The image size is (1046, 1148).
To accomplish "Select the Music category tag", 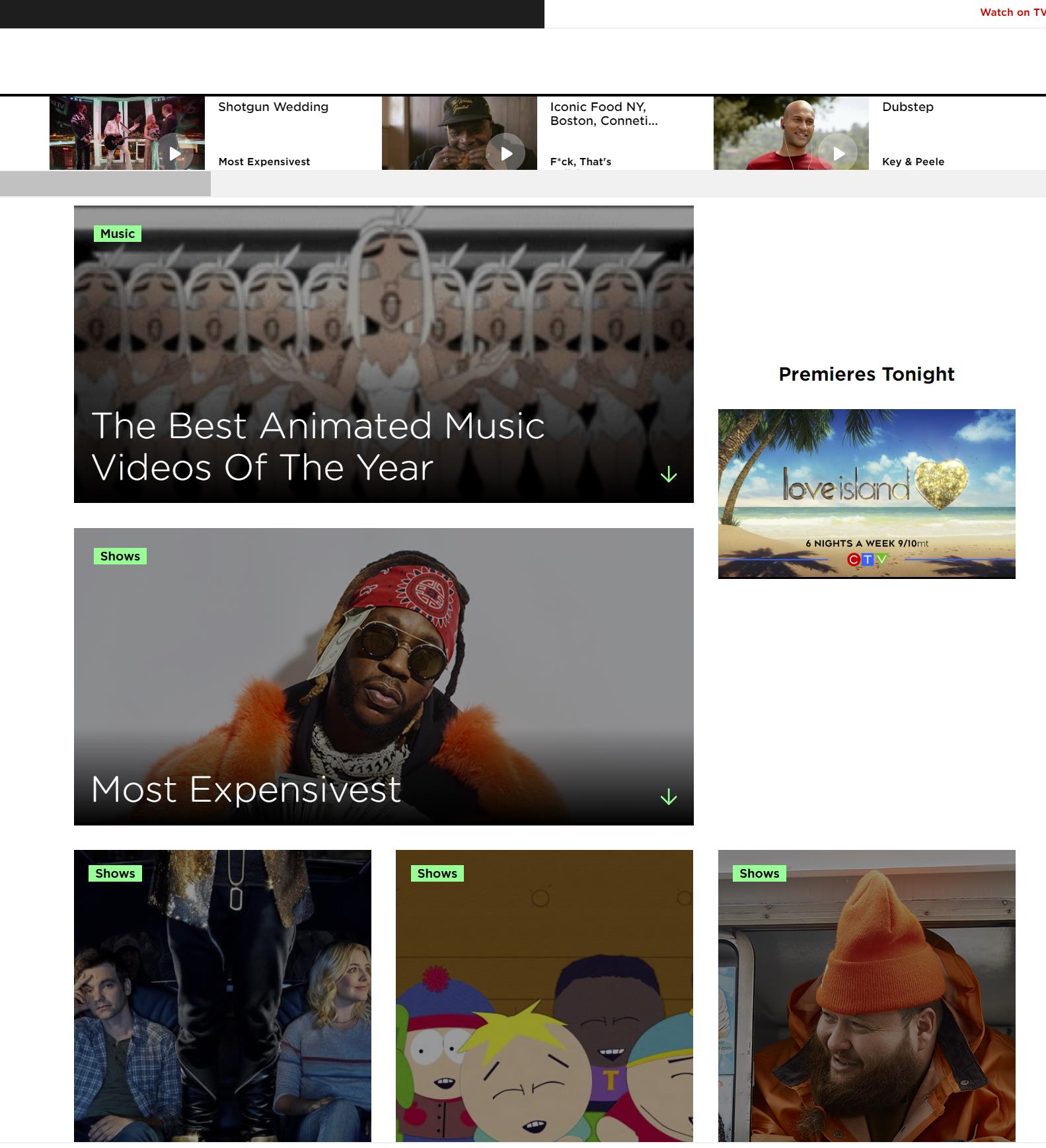I will (x=118, y=233).
